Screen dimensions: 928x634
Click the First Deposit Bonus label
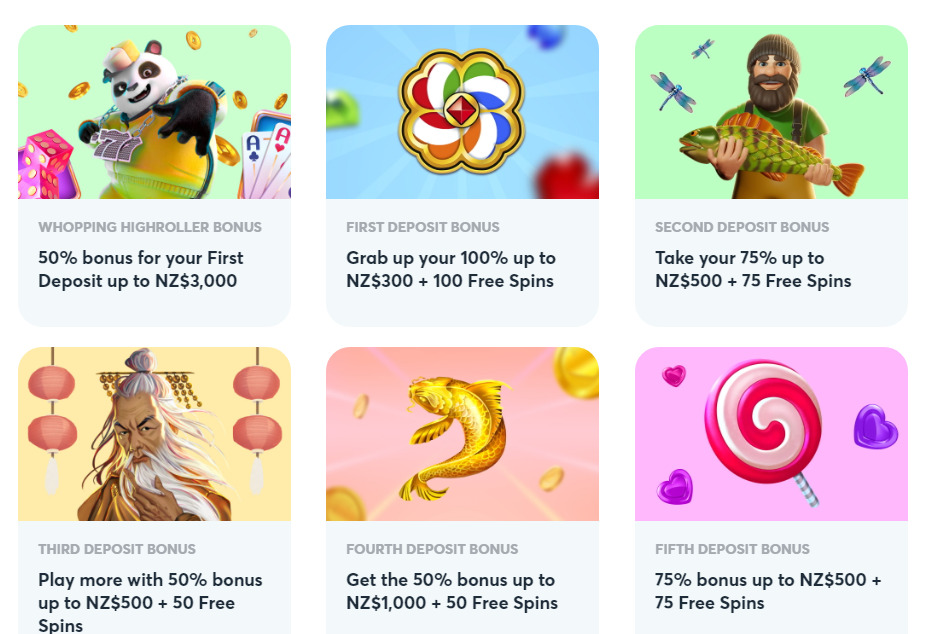pos(423,227)
